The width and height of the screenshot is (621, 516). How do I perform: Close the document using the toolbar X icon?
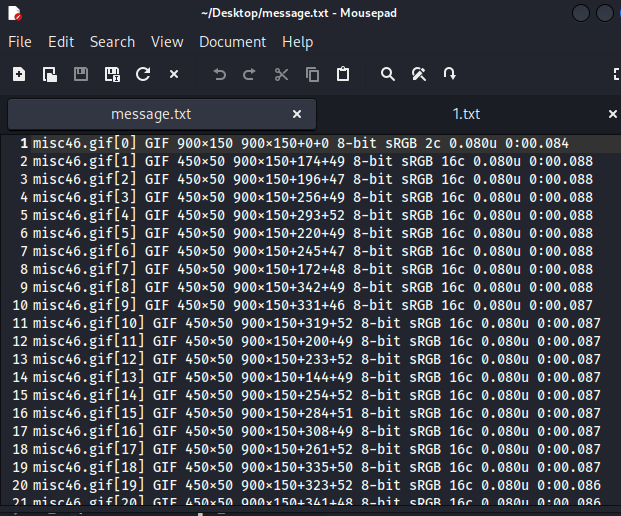(x=174, y=74)
